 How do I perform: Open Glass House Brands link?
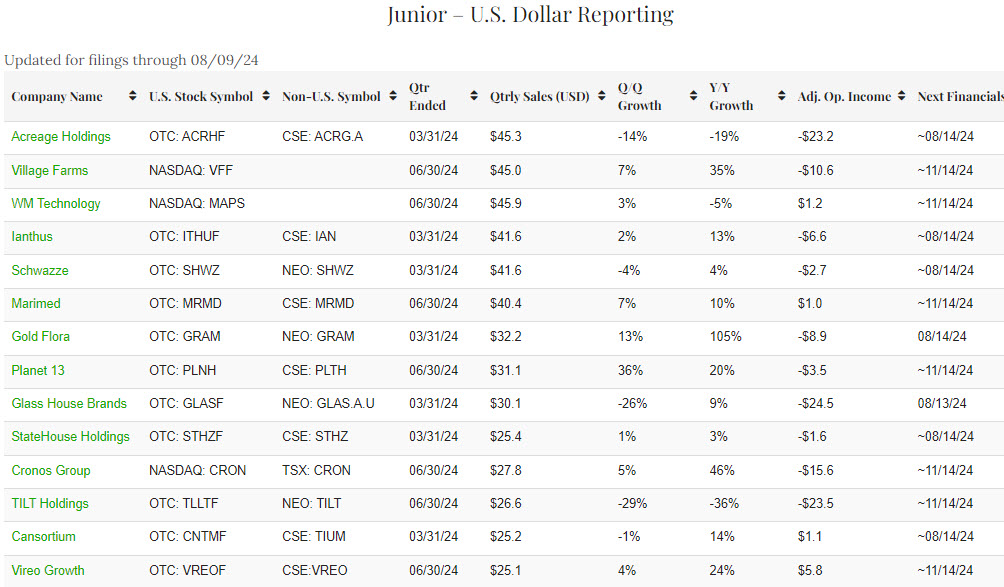click(x=69, y=403)
